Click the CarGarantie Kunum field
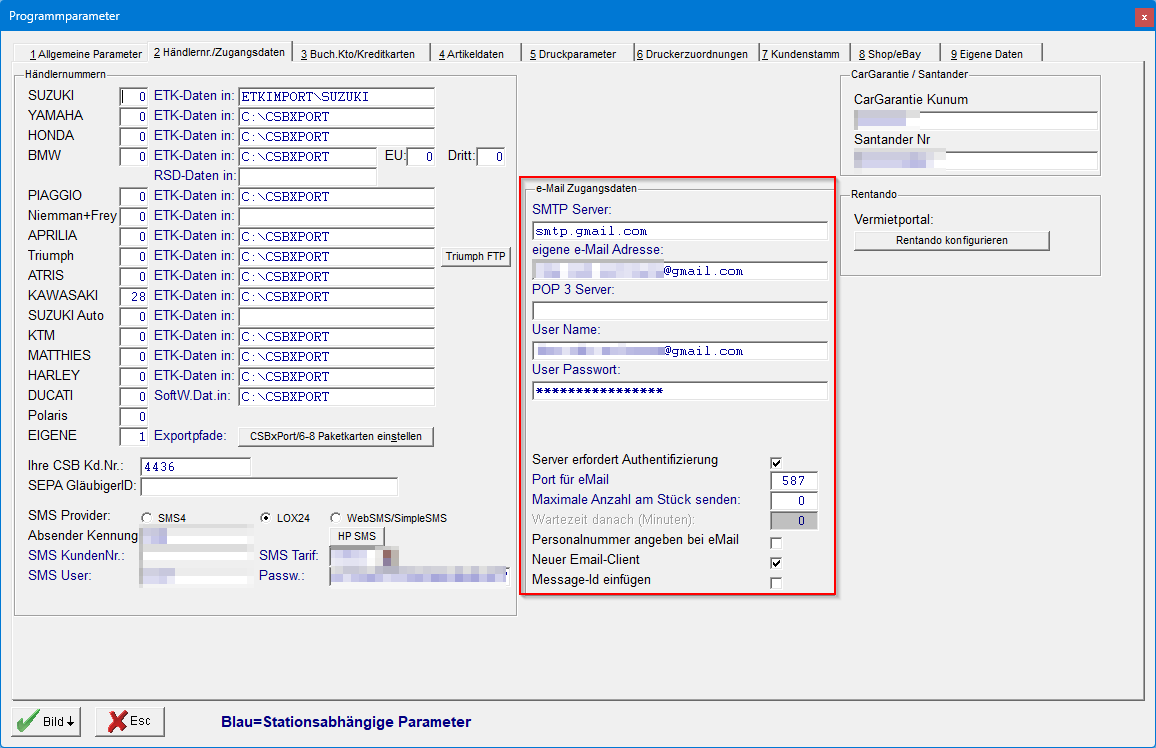 tap(975, 120)
